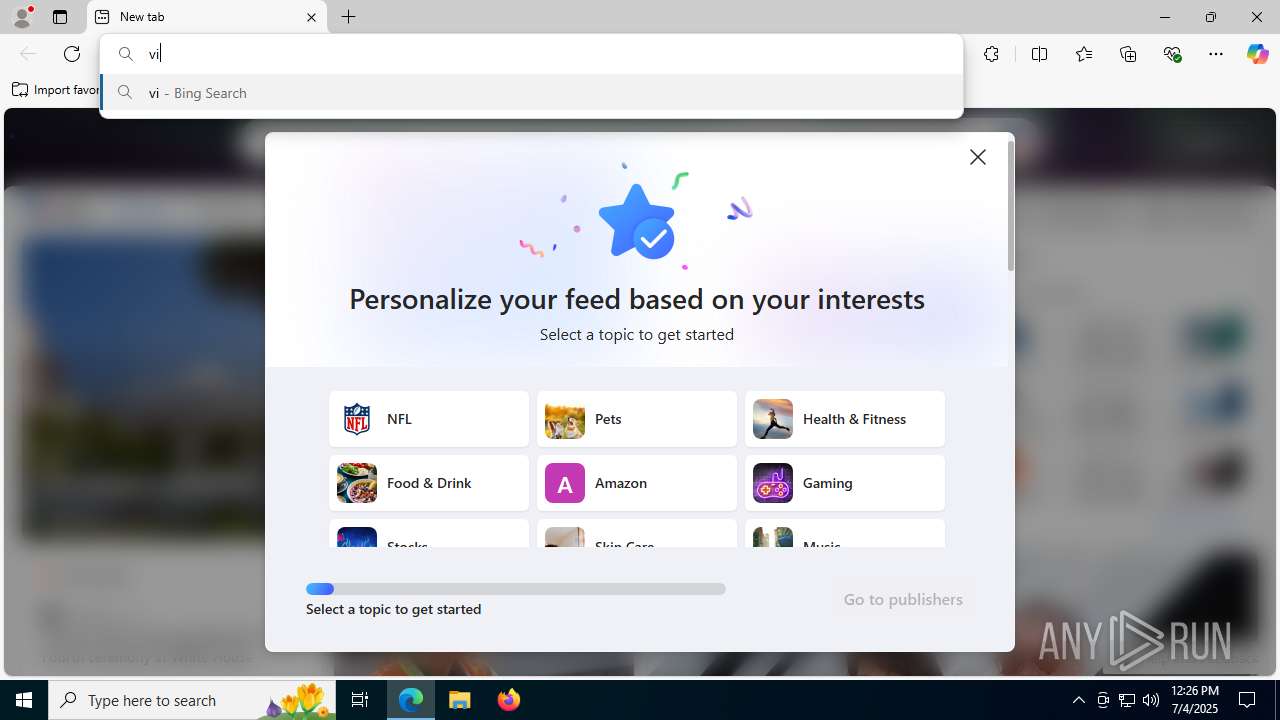
Task: Open the Favorites star icon
Action: (1084, 54)
